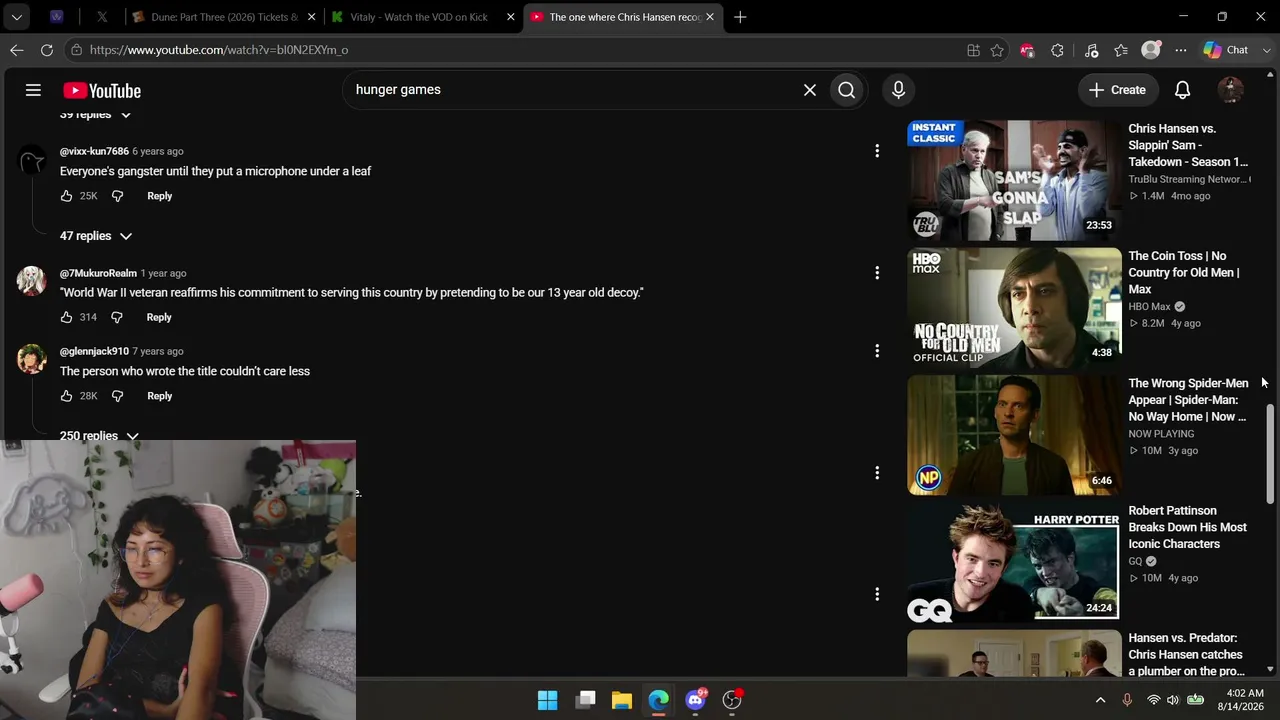Go to the YouTube home logo
Viewport: 1280px width, 720px height.
tap(102, 90)
